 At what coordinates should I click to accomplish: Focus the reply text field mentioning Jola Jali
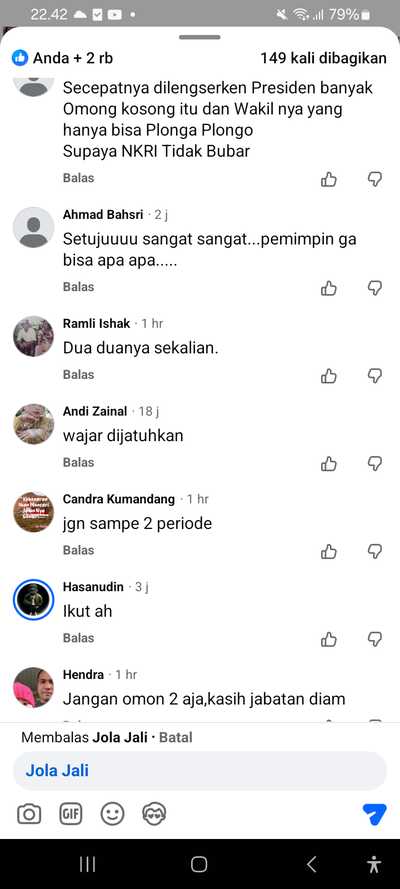[x=199, y=771]
